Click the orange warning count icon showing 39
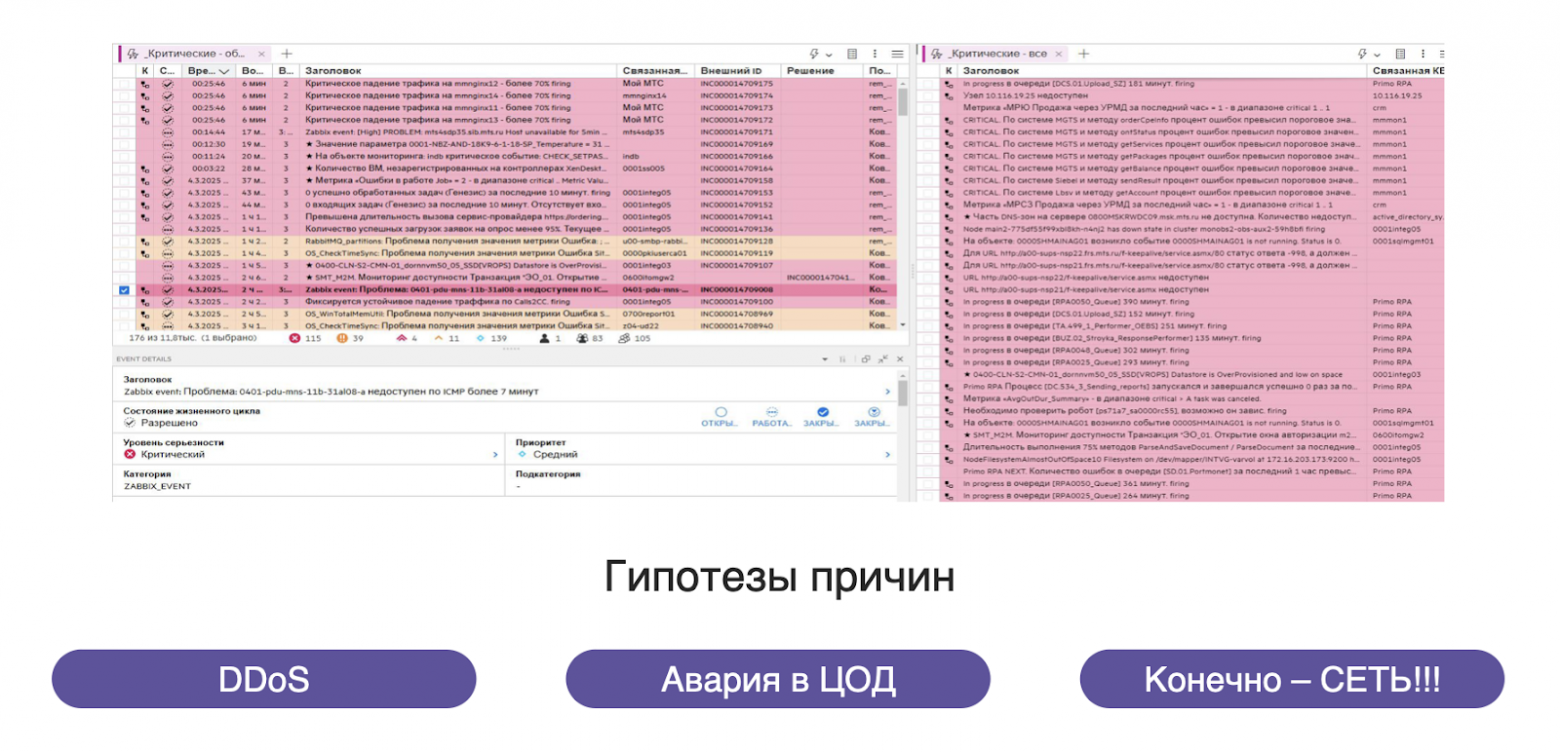 click(342, 339)
